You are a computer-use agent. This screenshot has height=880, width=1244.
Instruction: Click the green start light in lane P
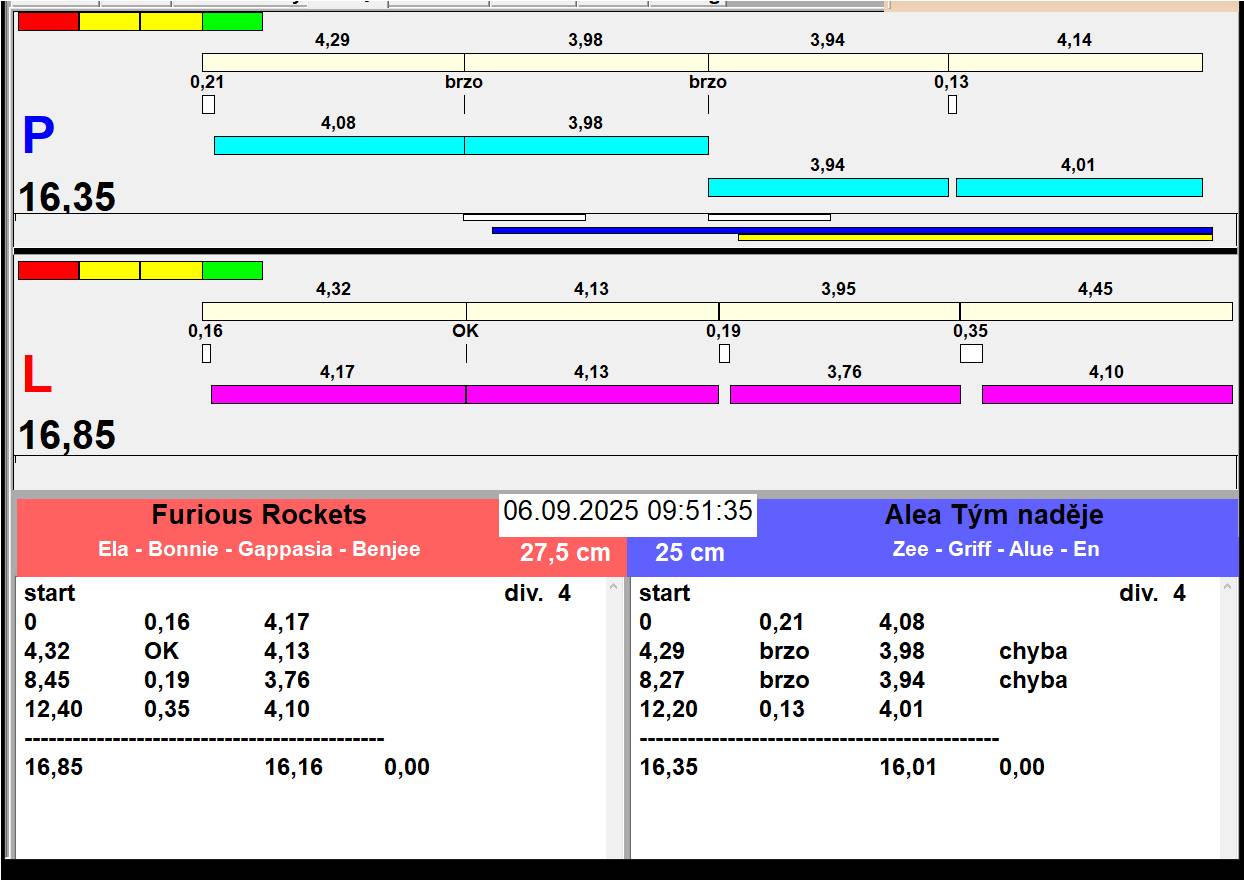click(x=232, y=22)
